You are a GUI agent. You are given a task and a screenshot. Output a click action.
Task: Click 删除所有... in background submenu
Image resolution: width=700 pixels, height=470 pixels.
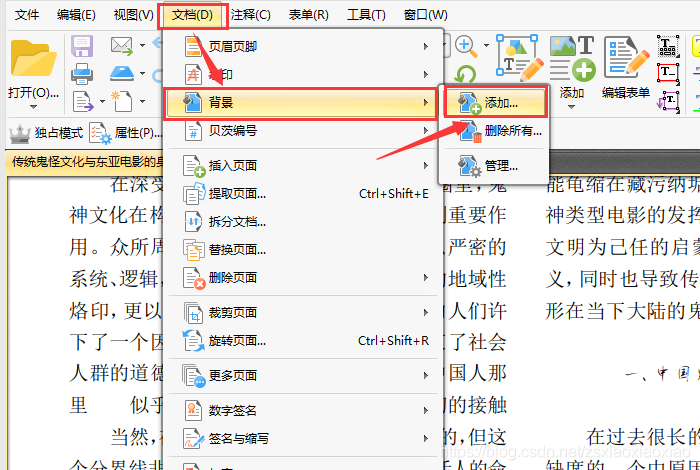point(495,131)
